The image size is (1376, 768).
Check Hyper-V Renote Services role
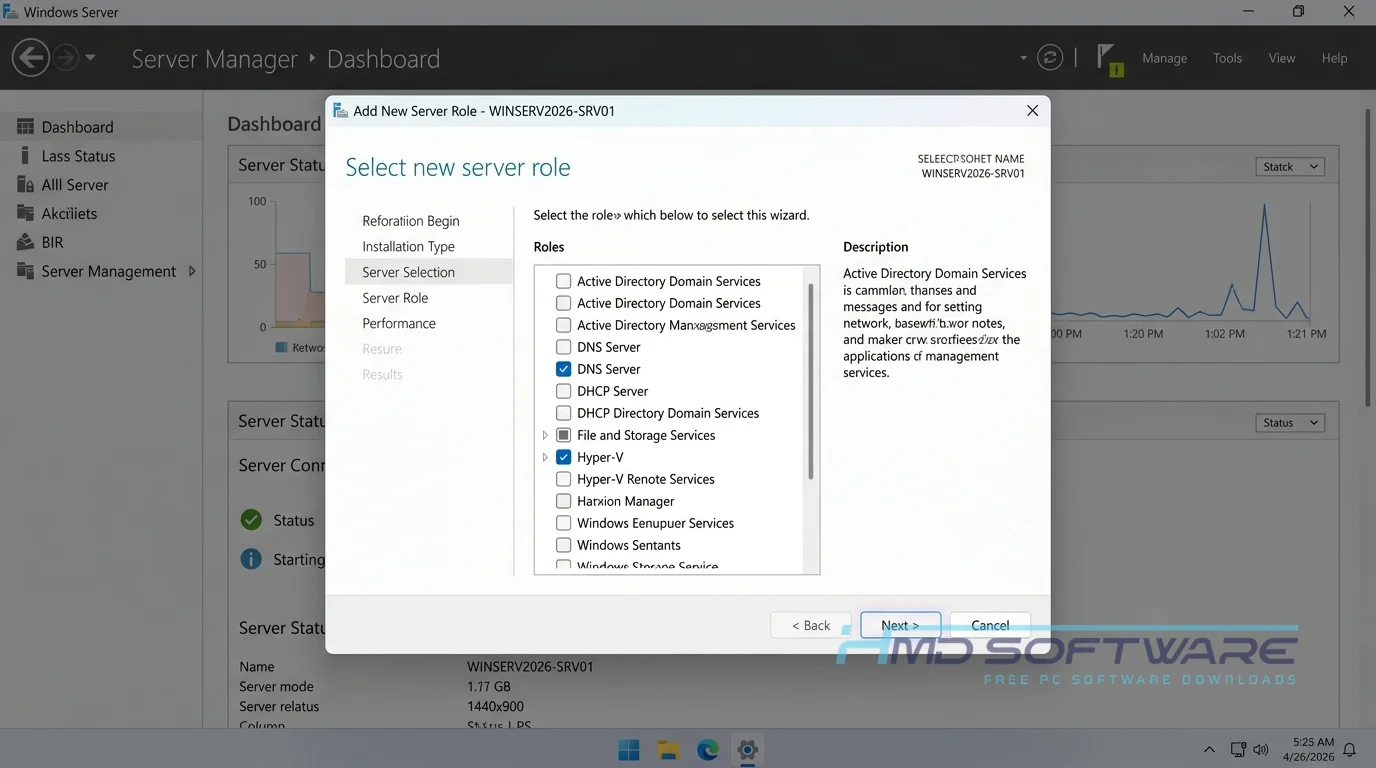(x=563, y=479)
